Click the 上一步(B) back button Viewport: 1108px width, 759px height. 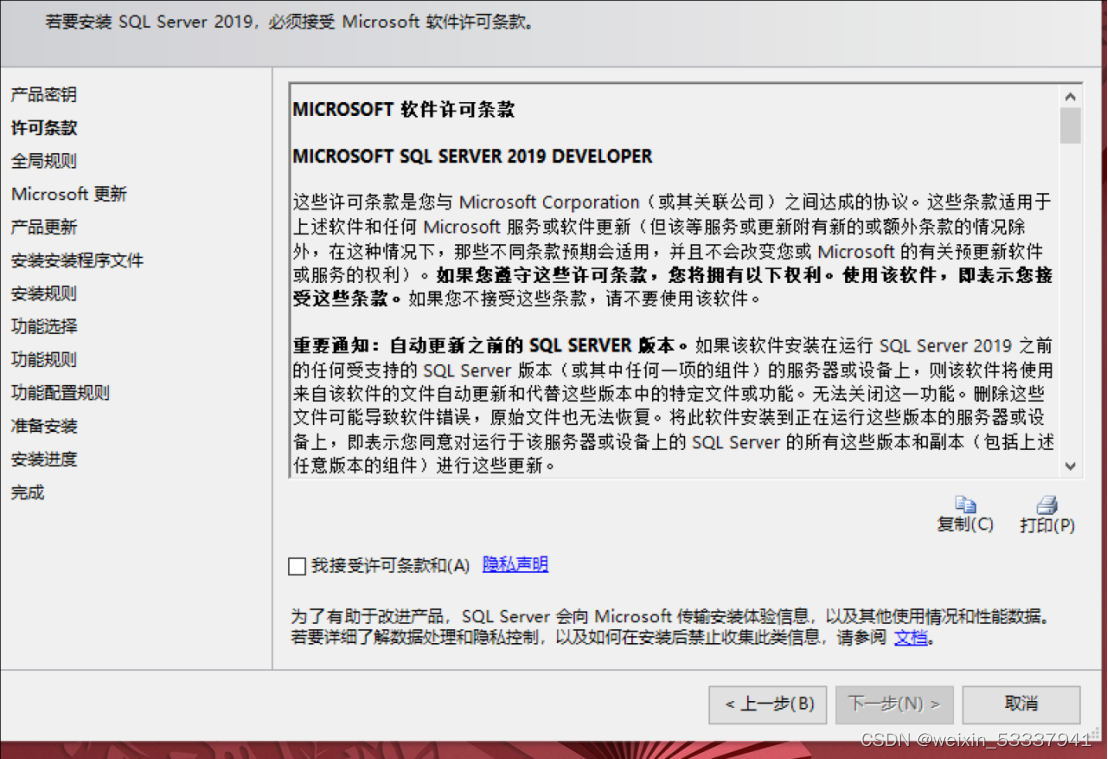point(768,704)
